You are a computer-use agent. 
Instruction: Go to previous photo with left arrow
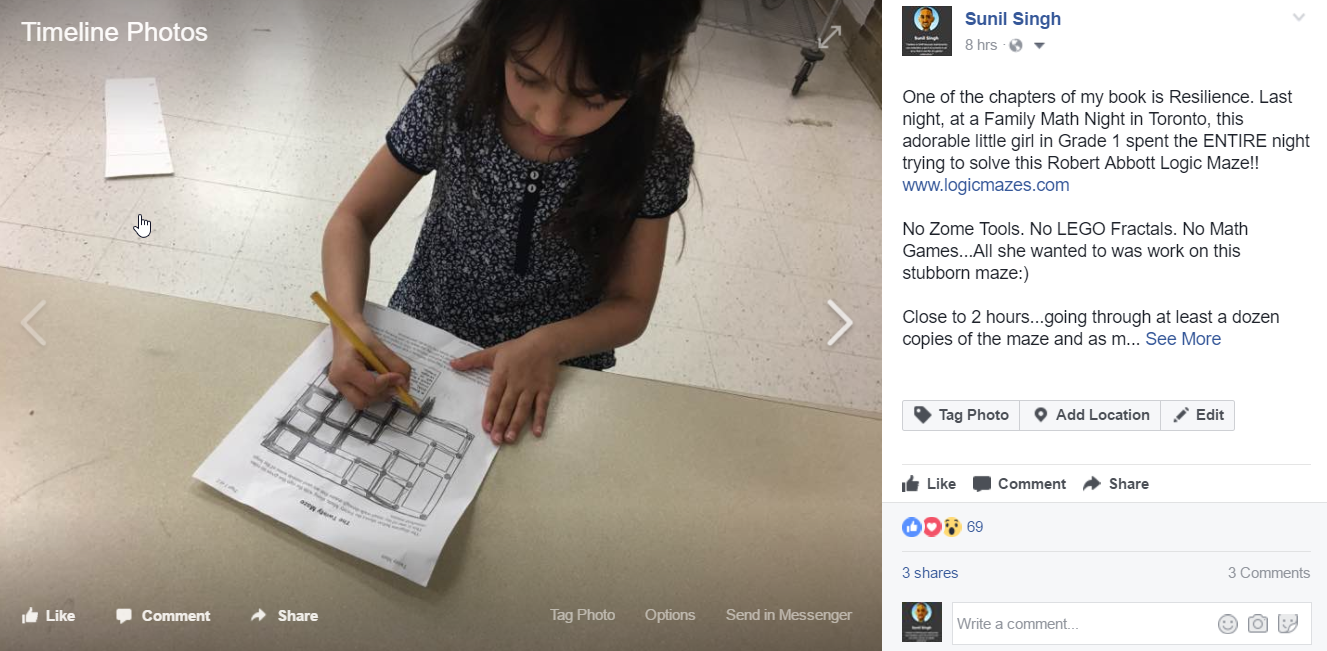[x=34, y=323]
